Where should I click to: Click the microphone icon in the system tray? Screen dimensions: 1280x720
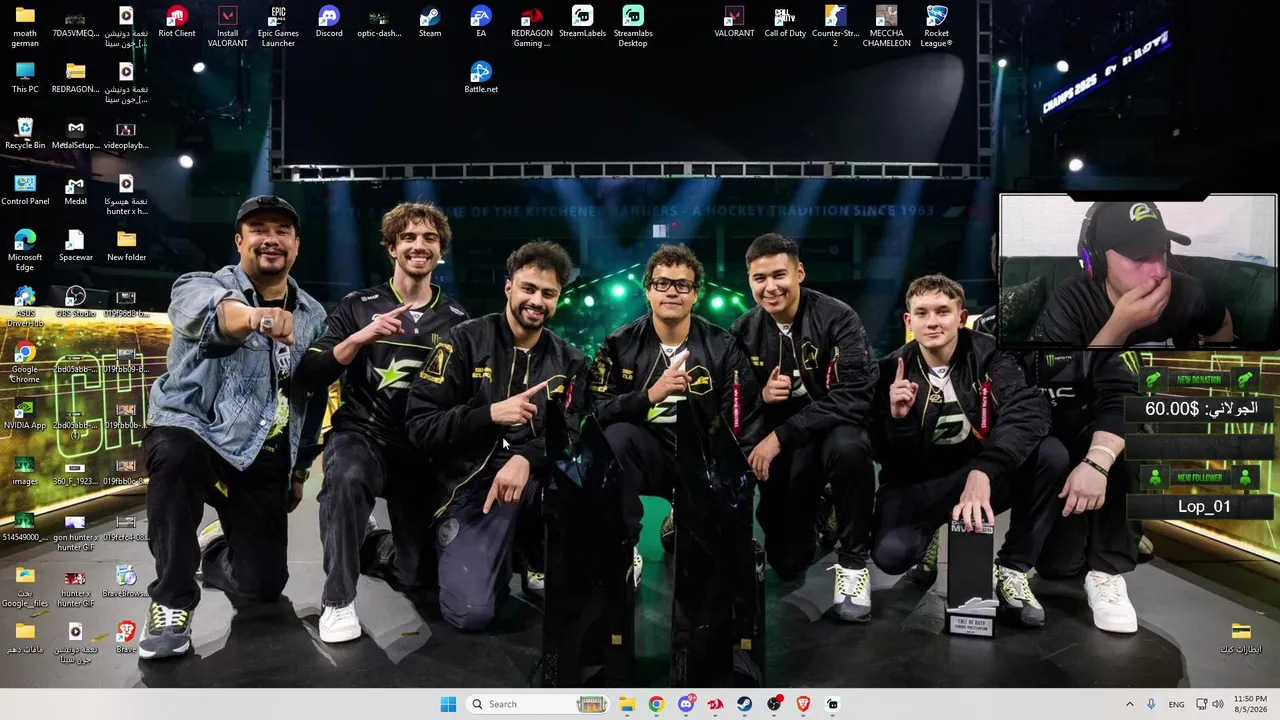(1151, 704)
